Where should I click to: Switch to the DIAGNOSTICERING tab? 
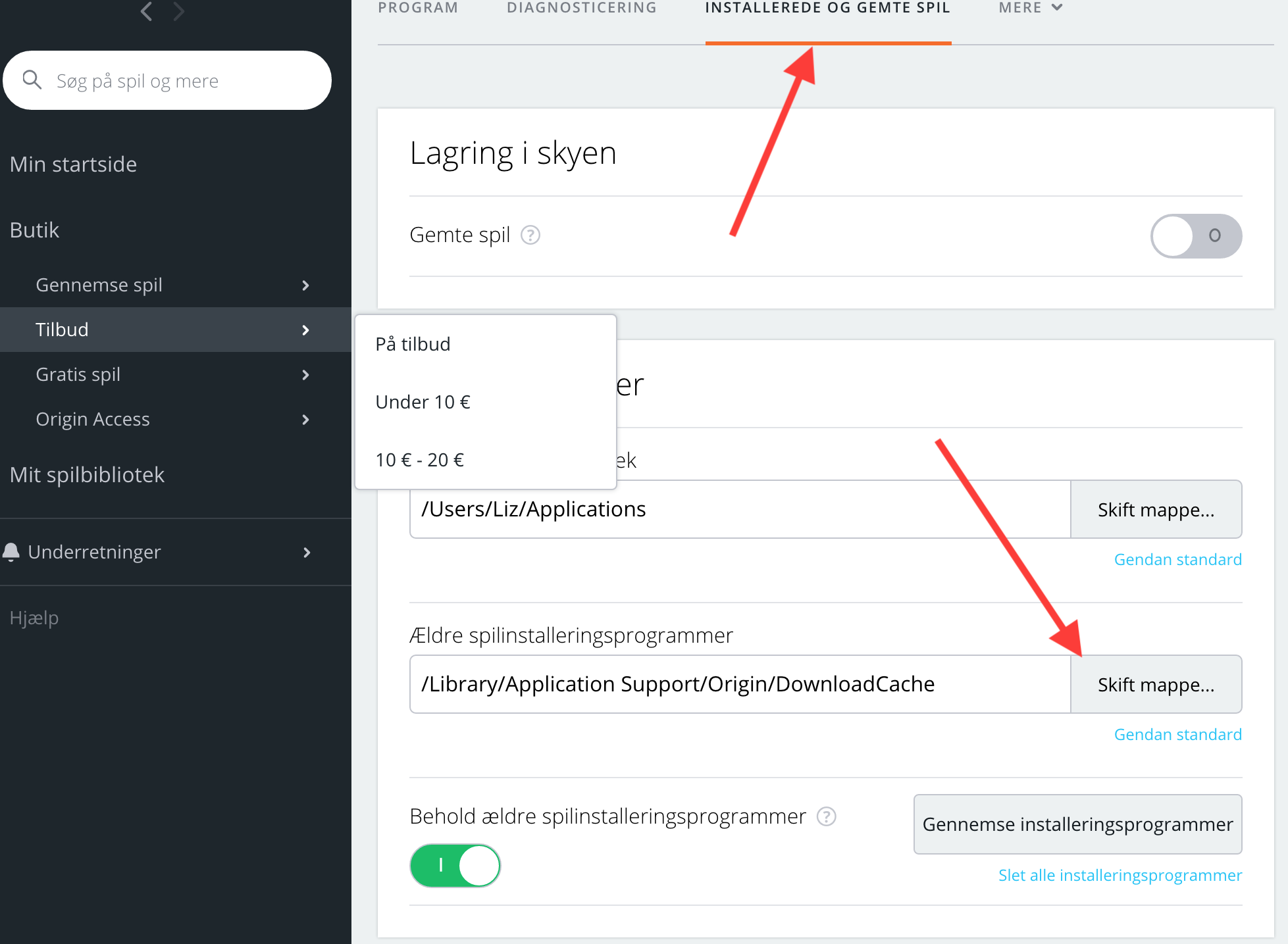click(582, 8)
